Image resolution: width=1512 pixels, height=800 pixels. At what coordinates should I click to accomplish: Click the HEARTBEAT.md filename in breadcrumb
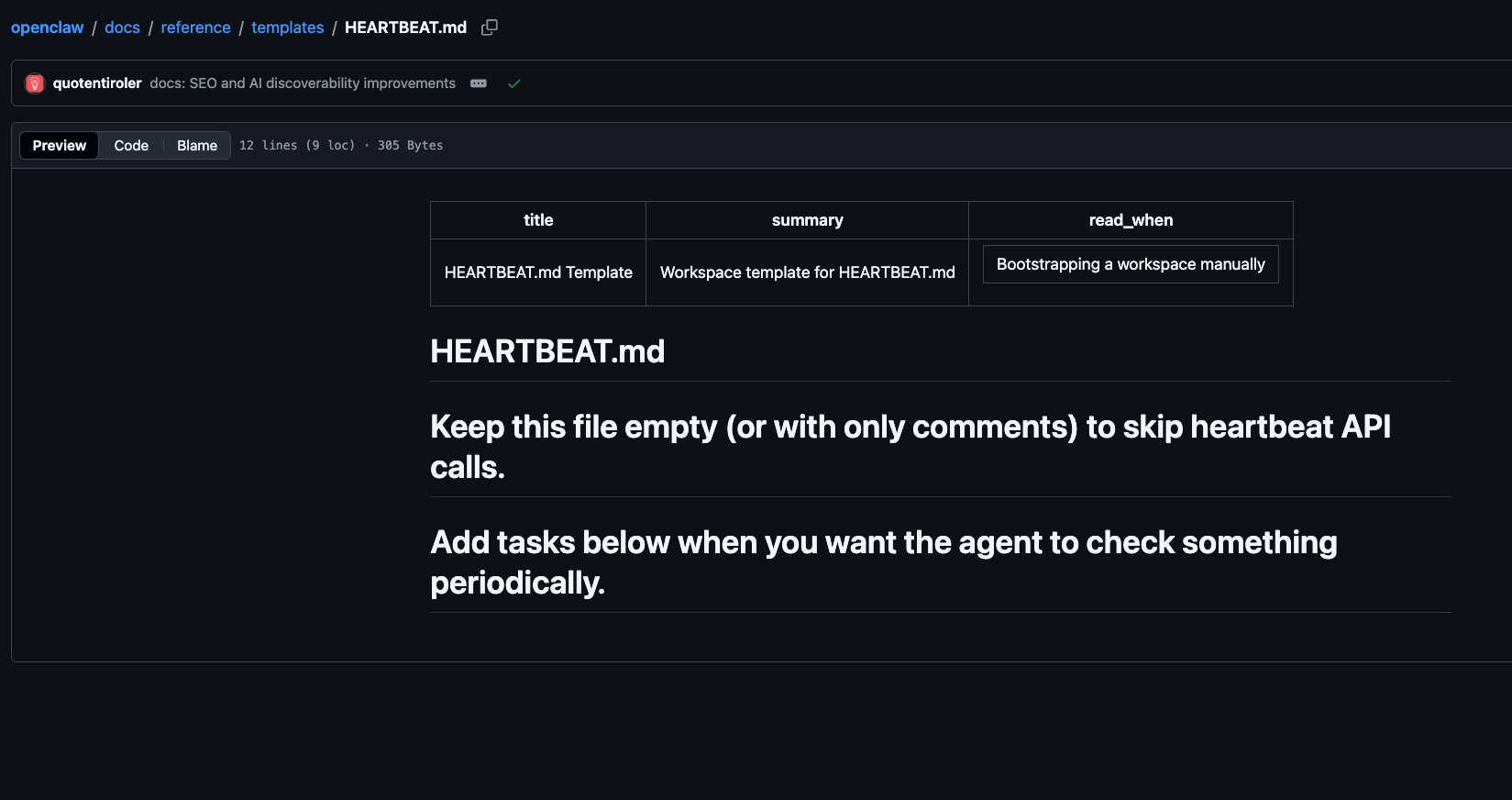click(405, 28)
